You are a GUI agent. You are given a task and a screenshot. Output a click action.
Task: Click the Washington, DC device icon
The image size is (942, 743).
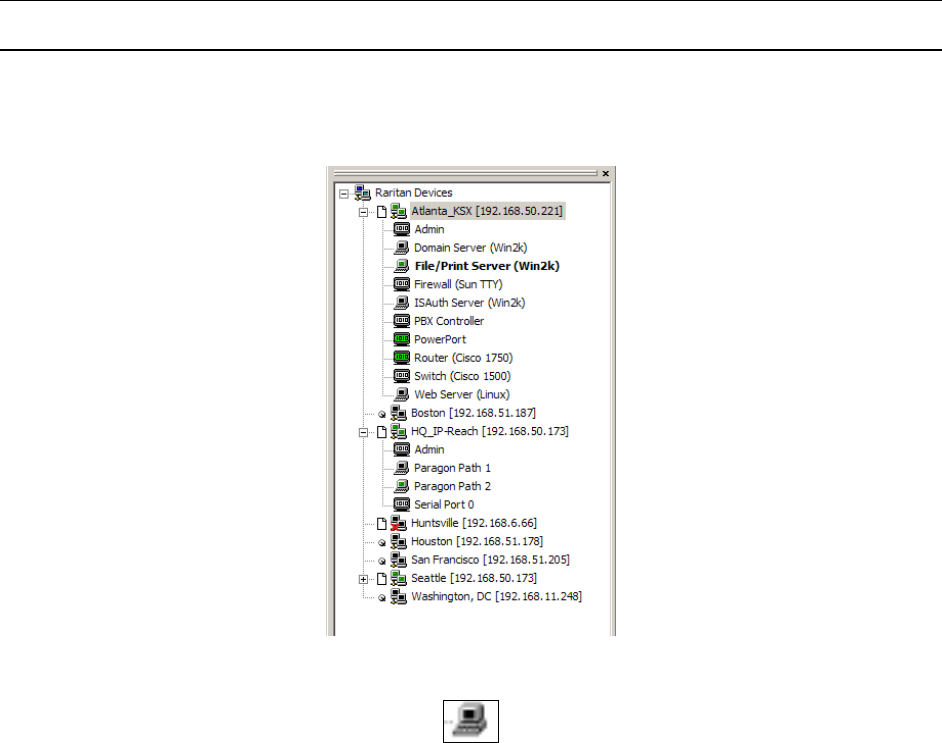tap(398, 596)
